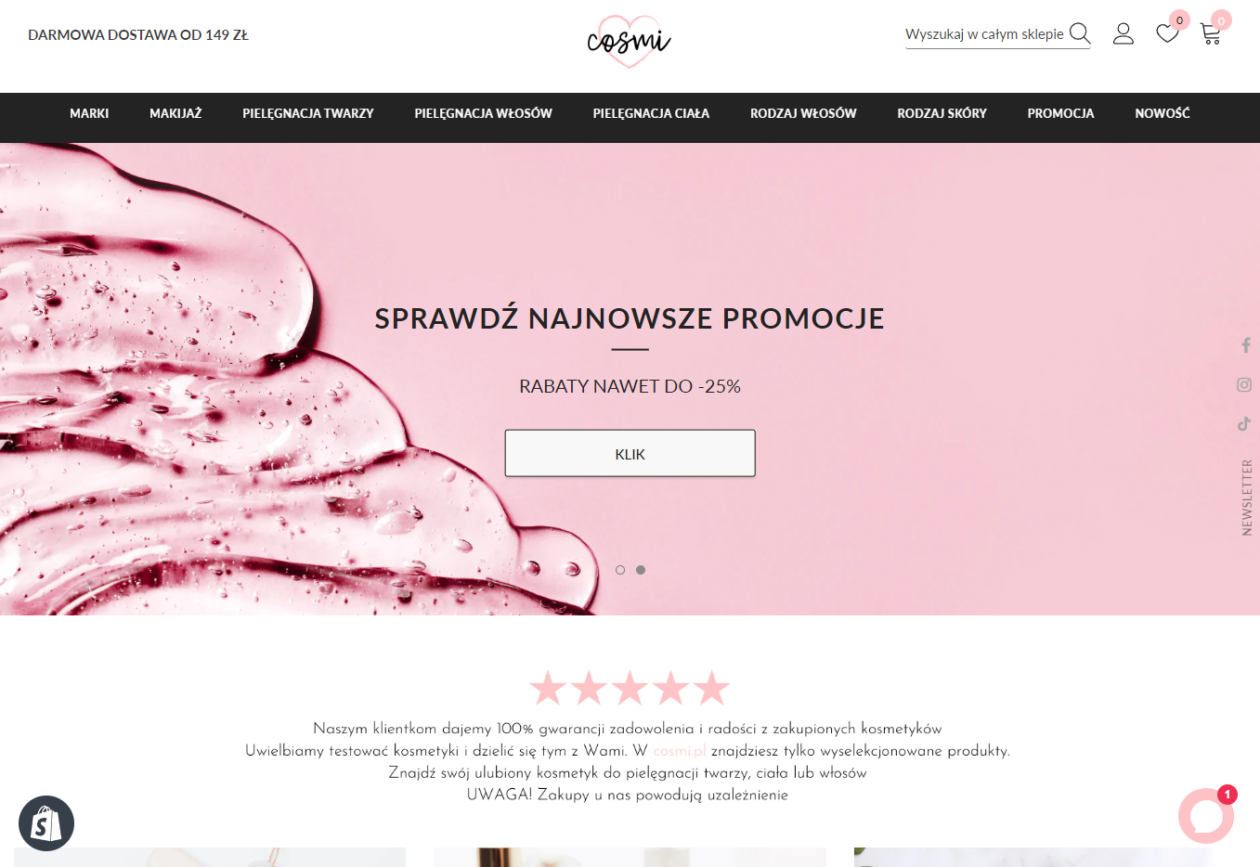Open the TikTok sidebar icon
The height and width of the screenshot is (867, 1260).
click(x=1244, y=423)
